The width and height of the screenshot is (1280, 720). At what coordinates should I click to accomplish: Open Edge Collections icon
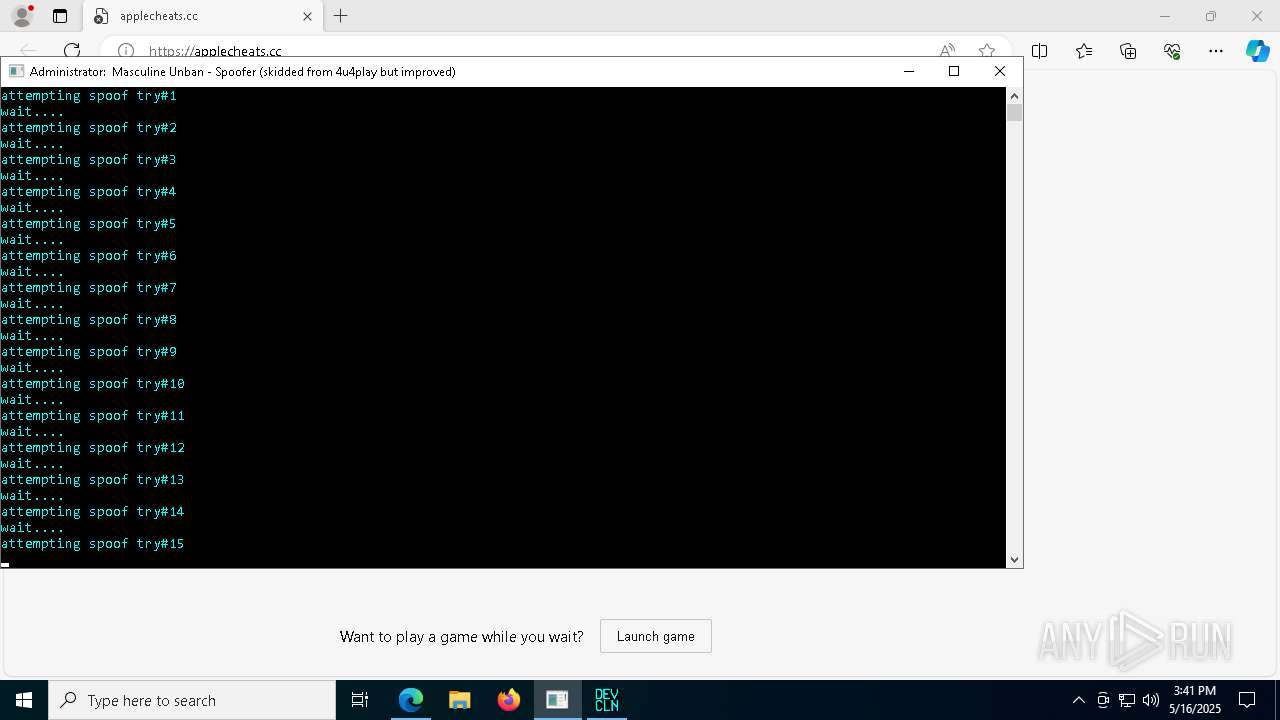[1128, 51]
